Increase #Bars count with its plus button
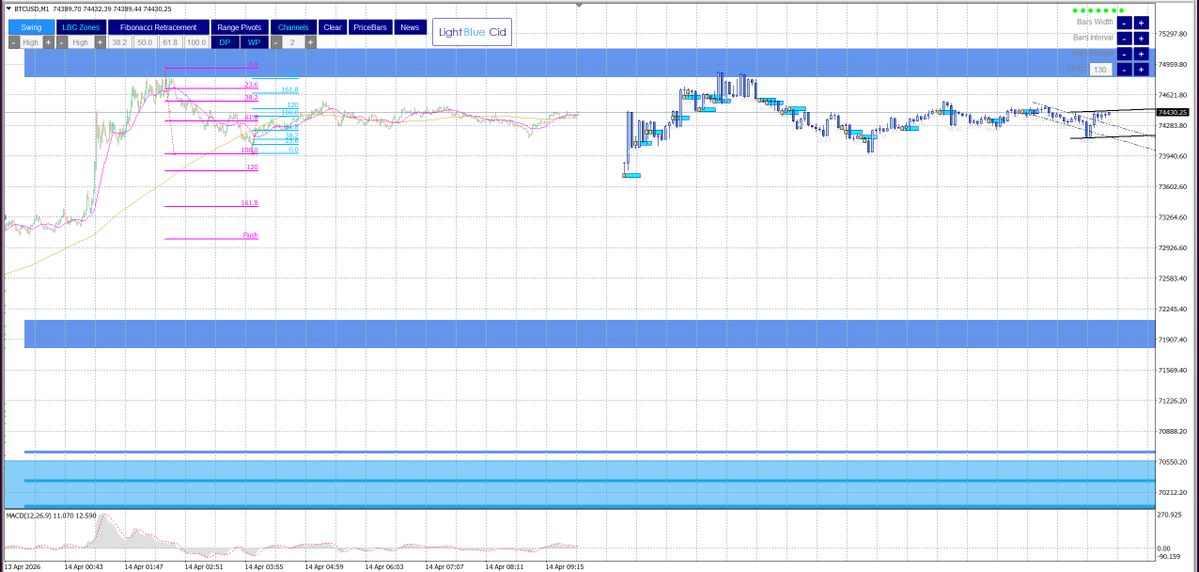This screenshot has width=1199, height=572. coord(1141,70)
